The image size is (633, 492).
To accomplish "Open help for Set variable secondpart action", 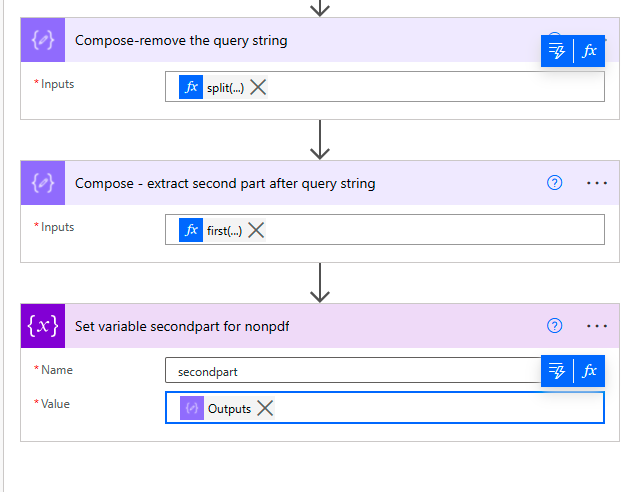I will (555, 326).
